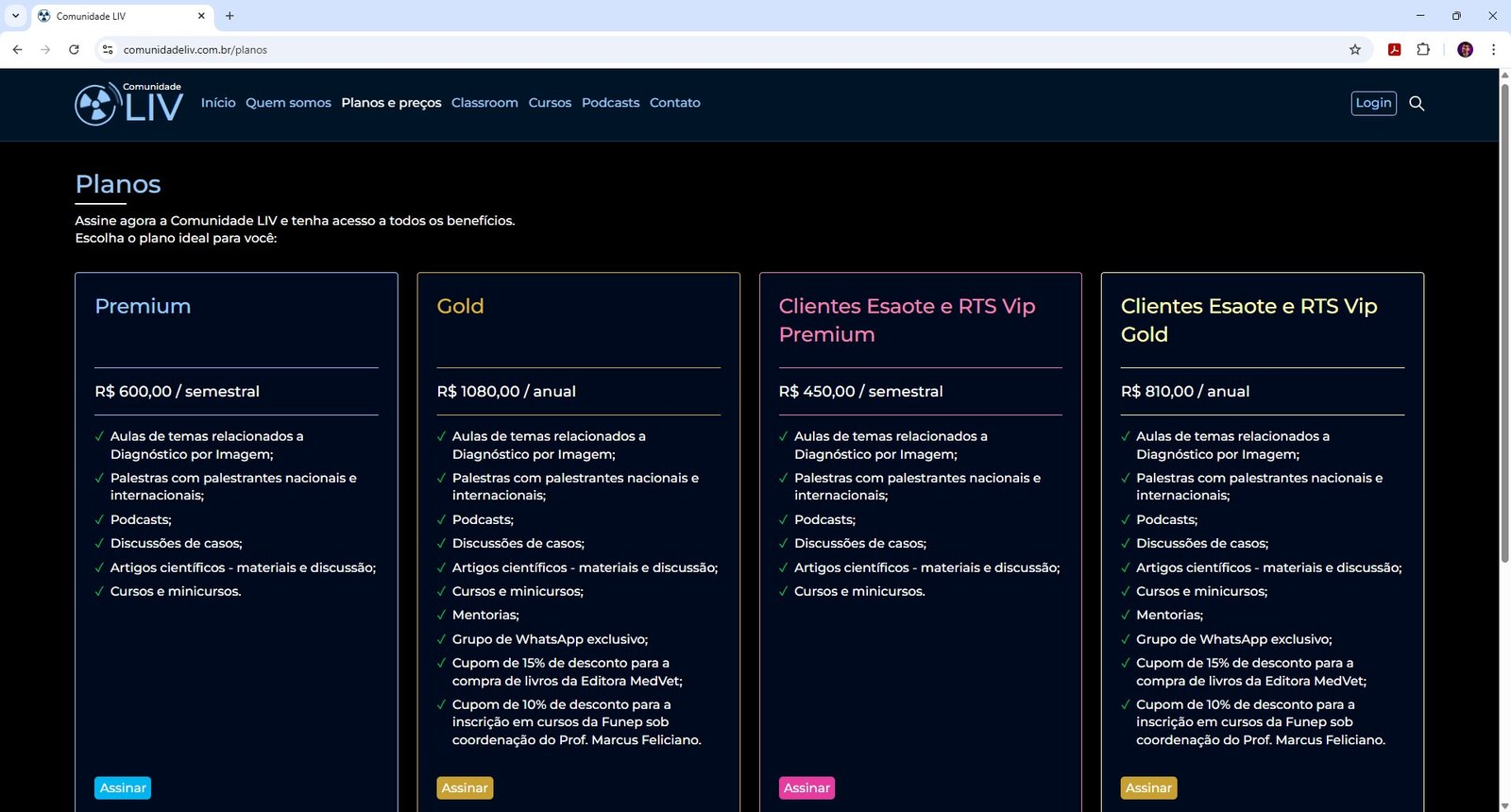1511x812 pixels.
Task: Subscribe to the R$ 810,00 Esaote Gold plan via Assinar
Action: click(1148, 787)
